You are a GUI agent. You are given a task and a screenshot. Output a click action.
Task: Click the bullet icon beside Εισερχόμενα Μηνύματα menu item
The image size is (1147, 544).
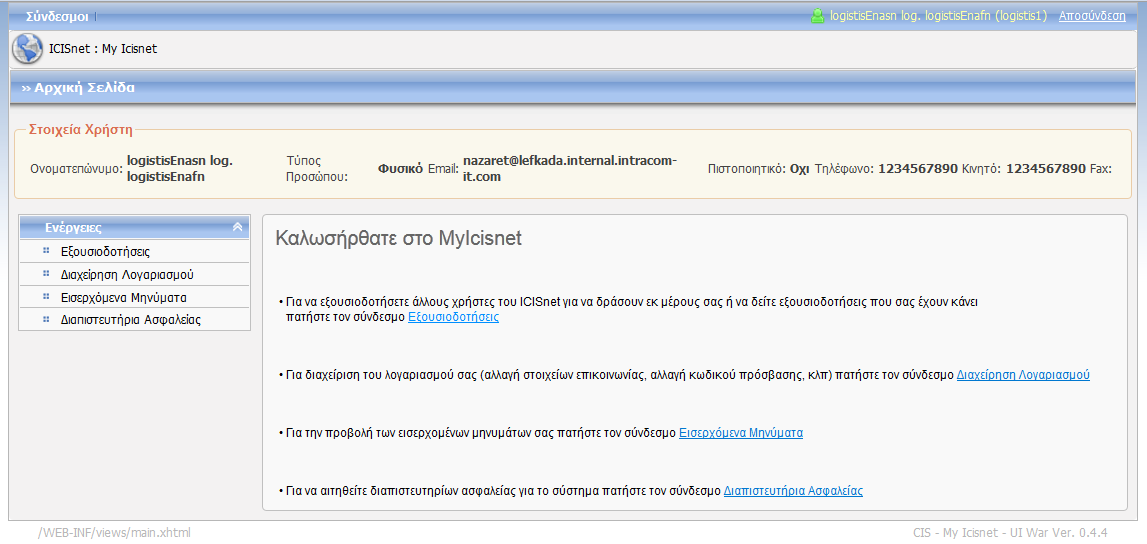click(46, 296)
